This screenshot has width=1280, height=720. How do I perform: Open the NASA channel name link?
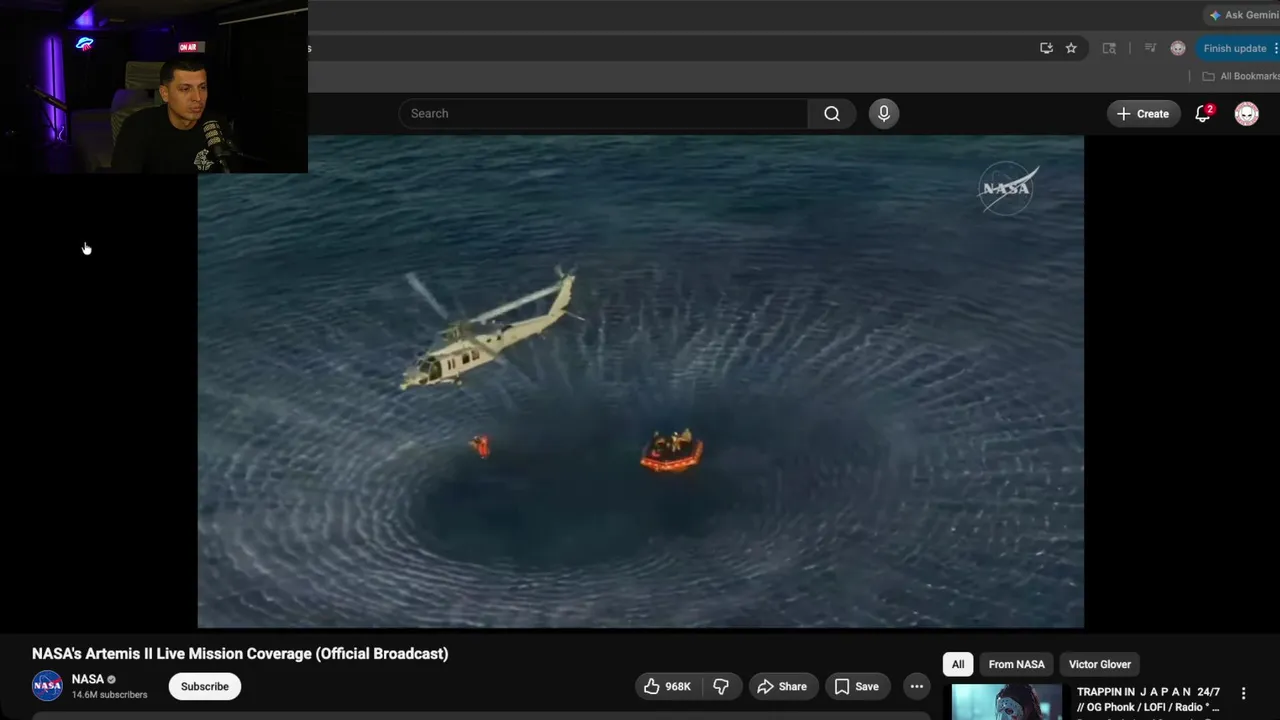pos(88,679)
